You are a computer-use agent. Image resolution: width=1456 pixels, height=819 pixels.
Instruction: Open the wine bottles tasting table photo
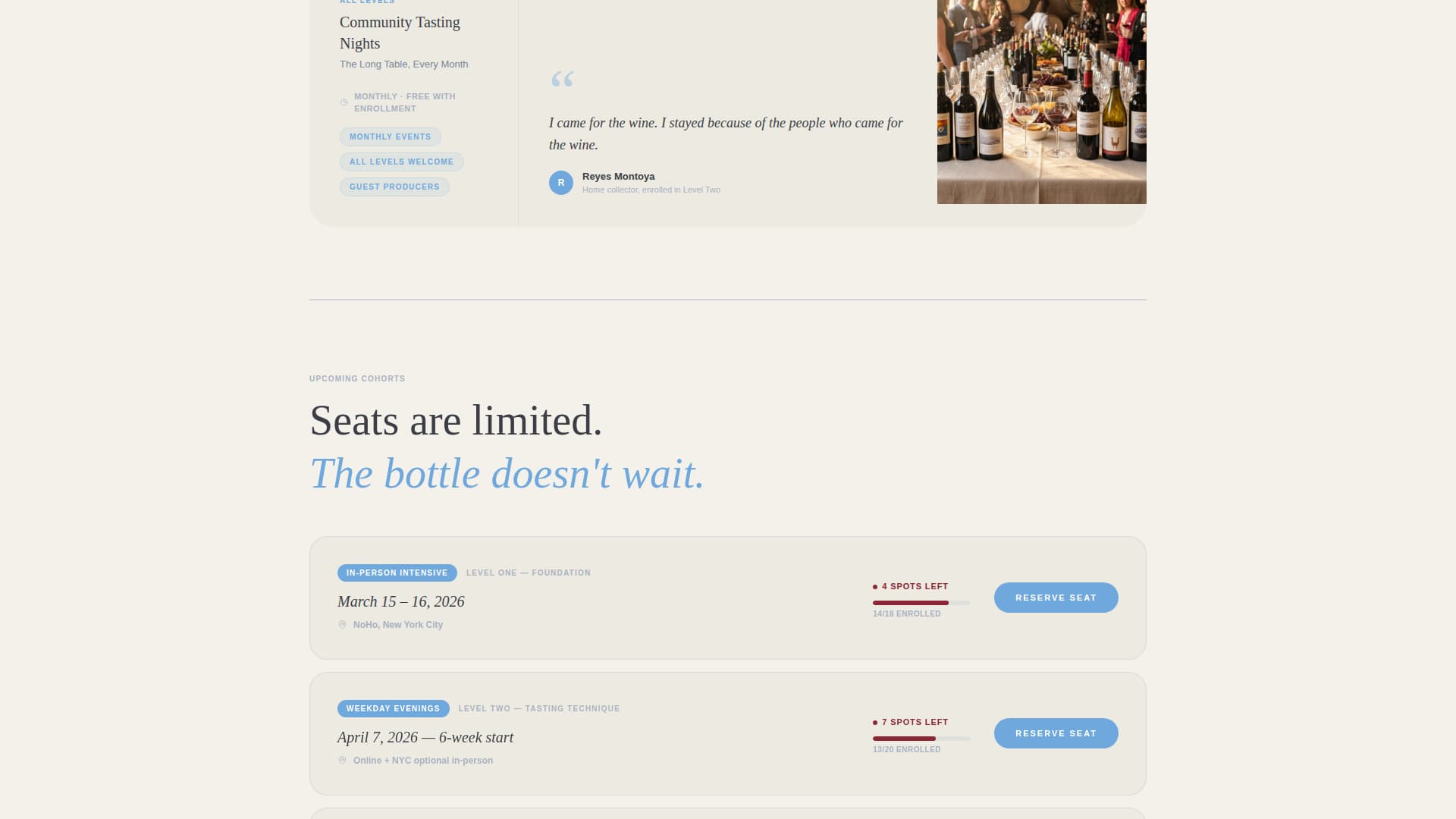coord(1041,102)
